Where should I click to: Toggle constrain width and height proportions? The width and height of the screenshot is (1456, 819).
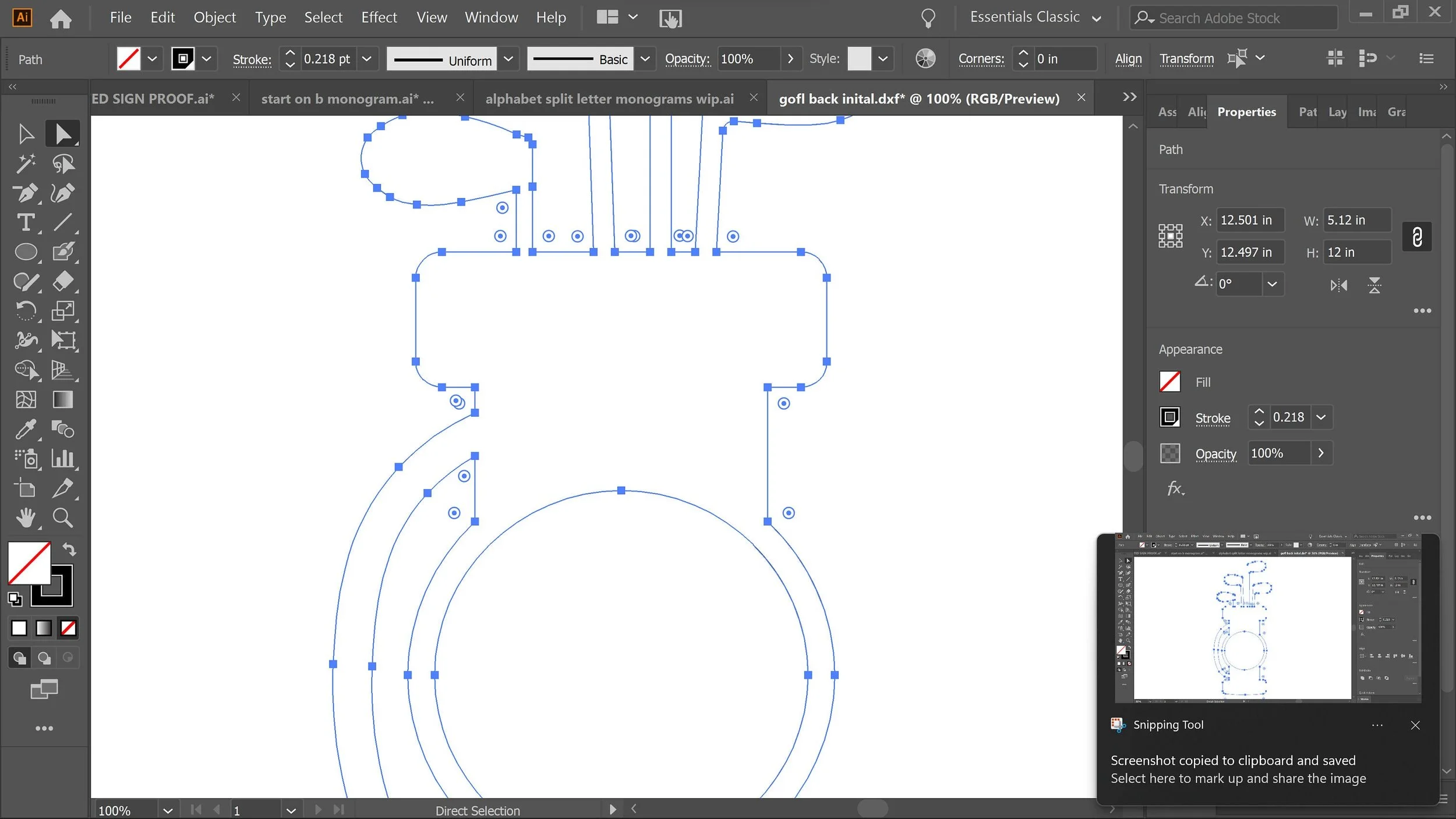click(x=1417, y=236)
